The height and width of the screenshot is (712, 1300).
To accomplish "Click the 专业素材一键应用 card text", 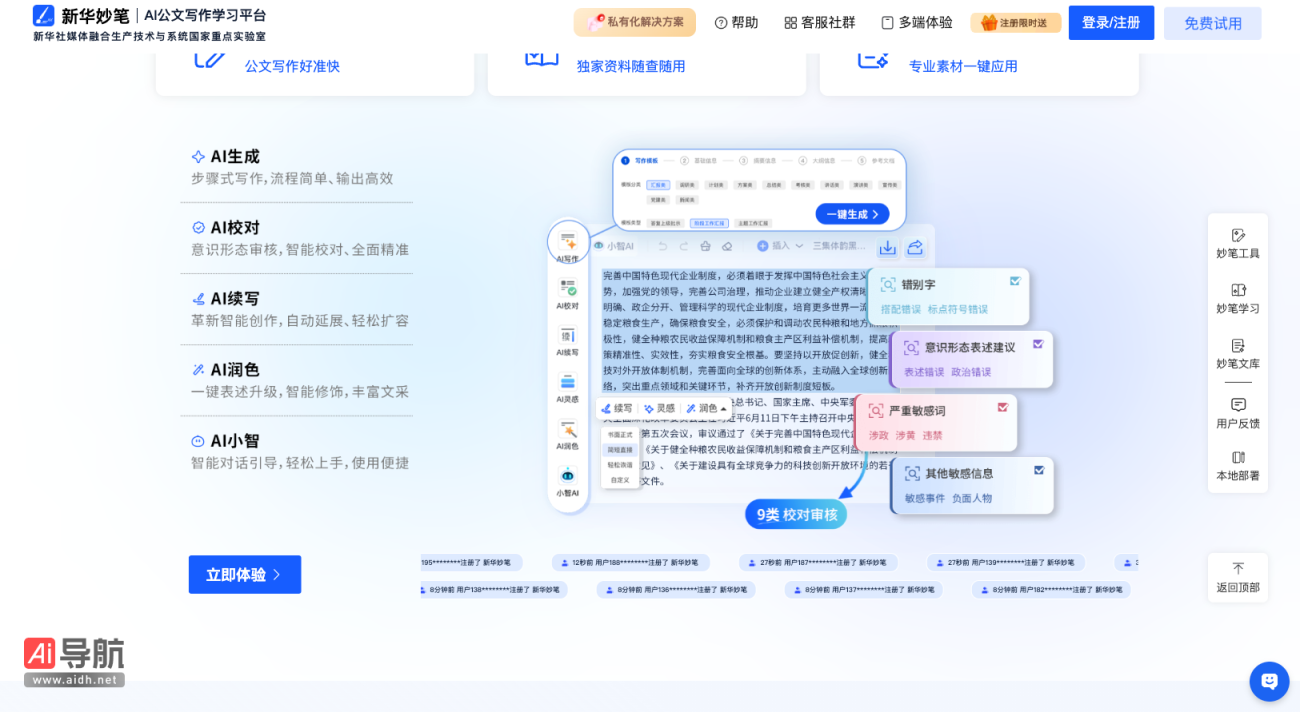I will click(963, 66).
